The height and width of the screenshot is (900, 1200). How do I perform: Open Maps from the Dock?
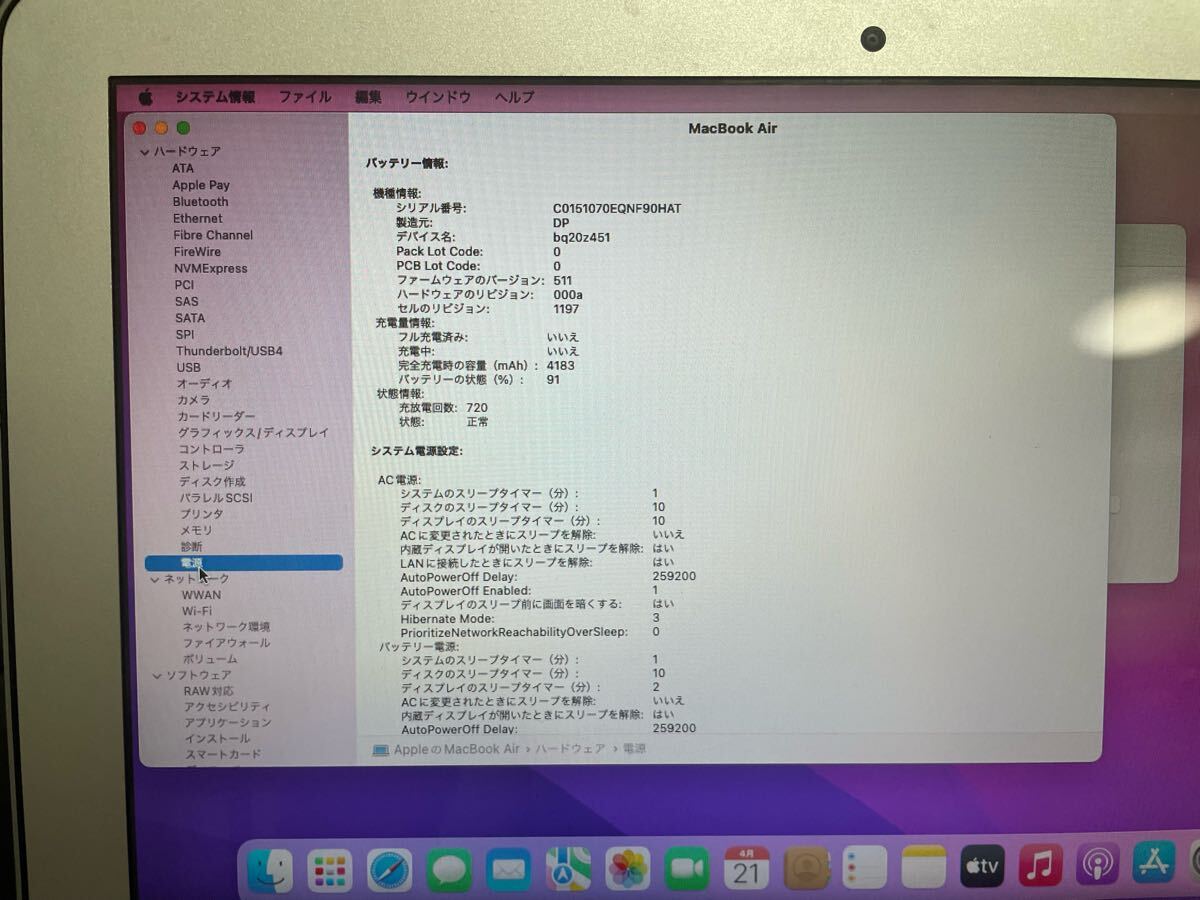point(568,869)
